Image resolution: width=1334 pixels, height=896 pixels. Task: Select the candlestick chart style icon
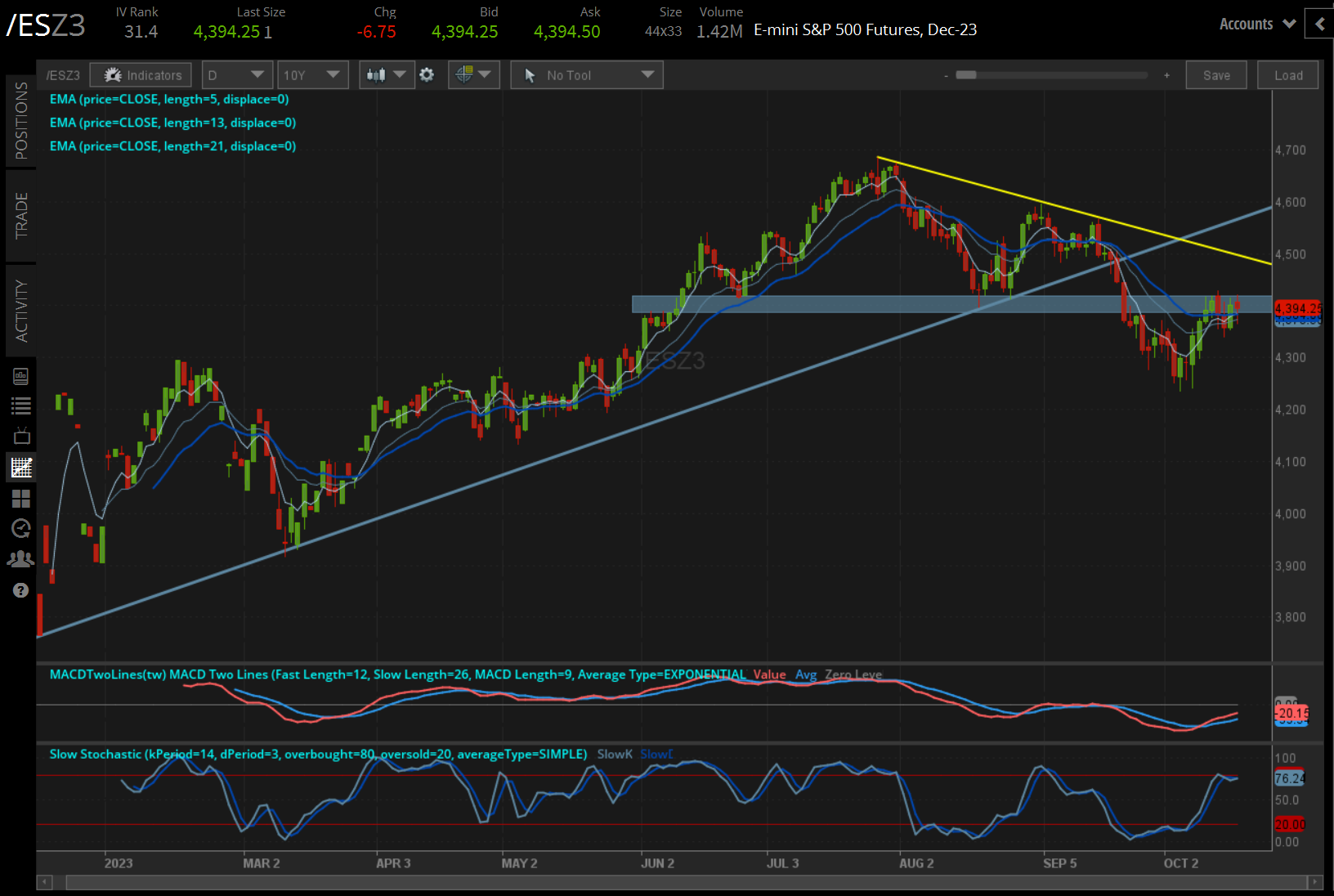click(x=378, y=74)
